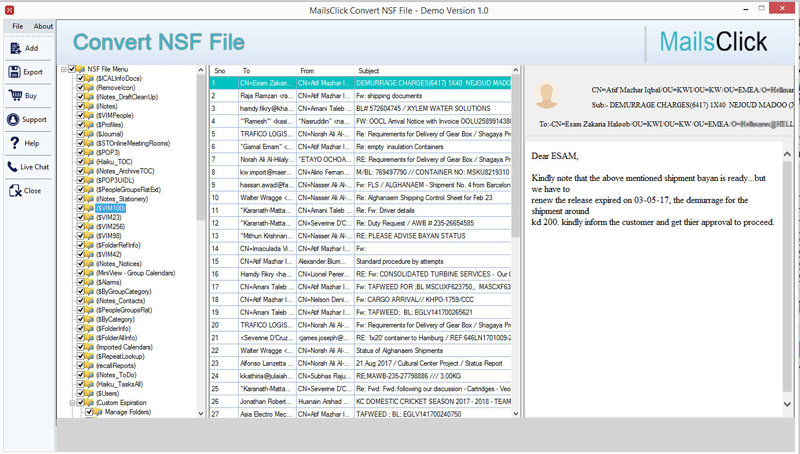
Task: Uncheck the Manage Folders checkbox
Action: (x=89, y=412)
